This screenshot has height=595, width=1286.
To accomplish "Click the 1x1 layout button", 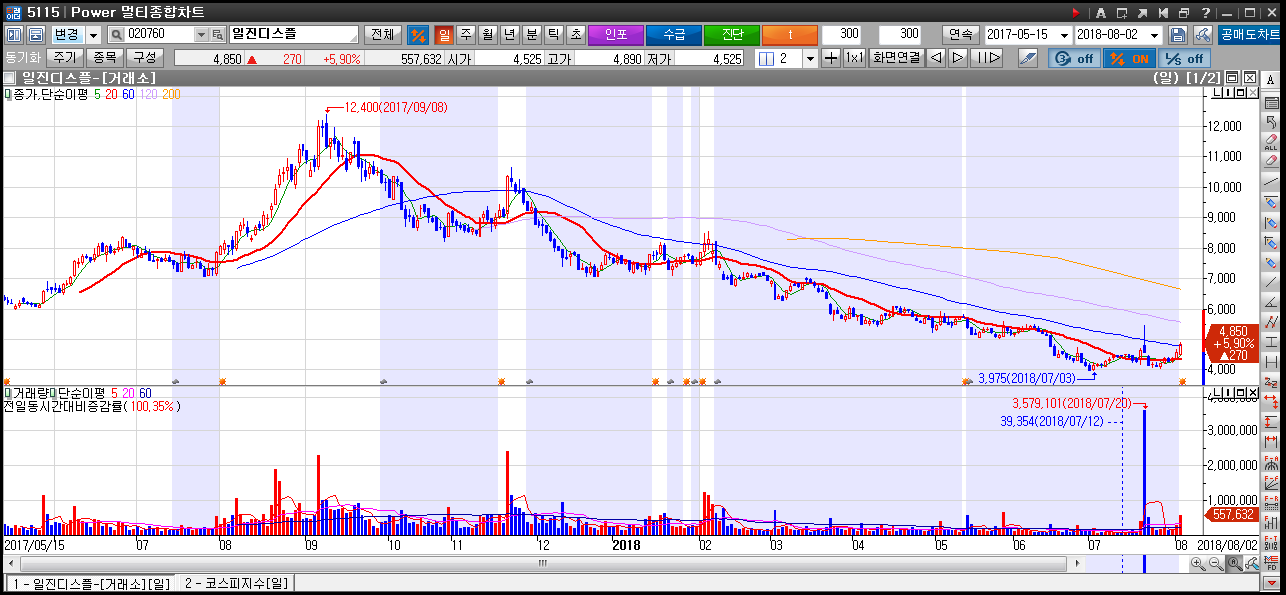I will point(855,58).
